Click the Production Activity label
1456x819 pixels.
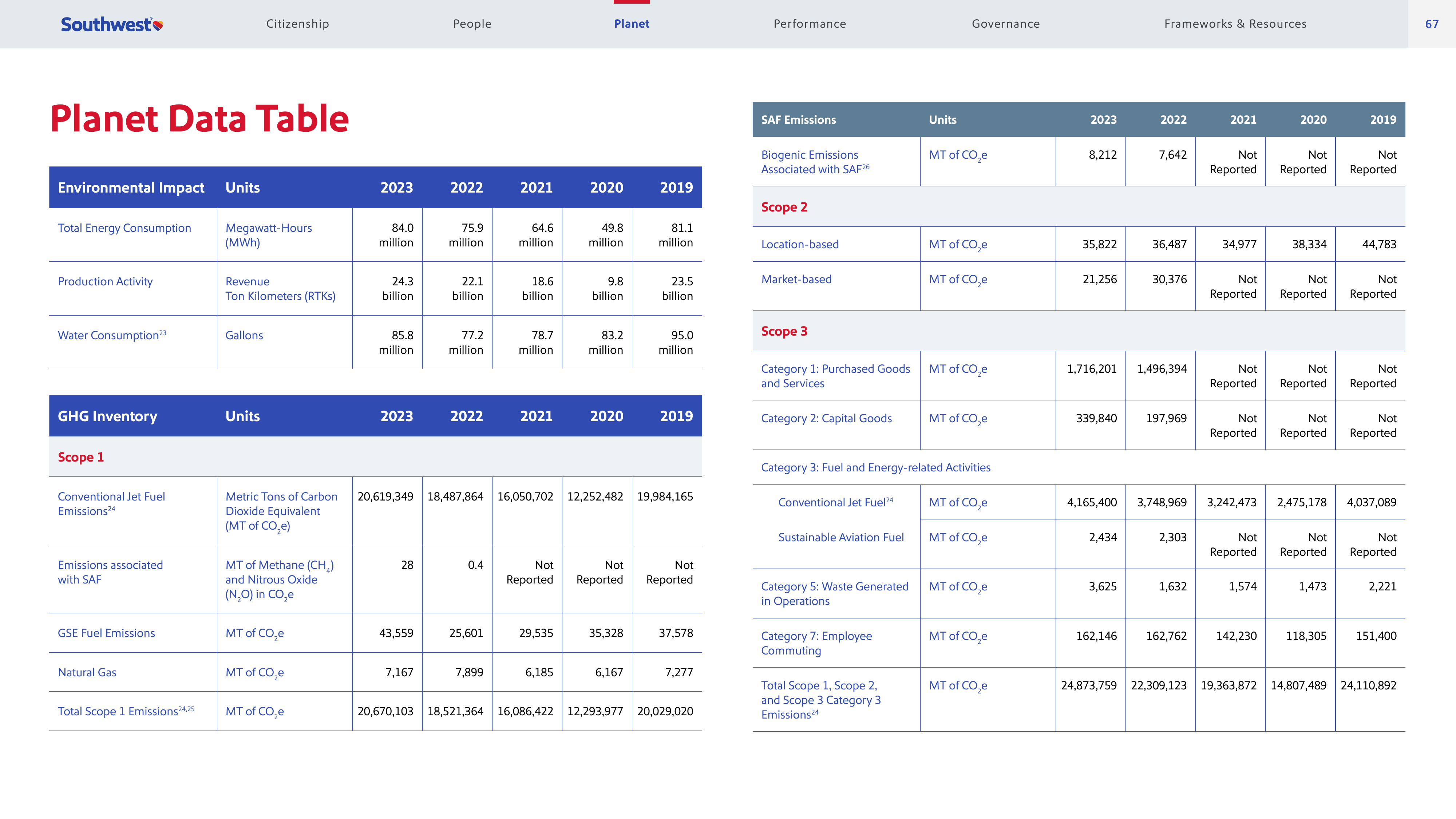click(x=105, y=281)
